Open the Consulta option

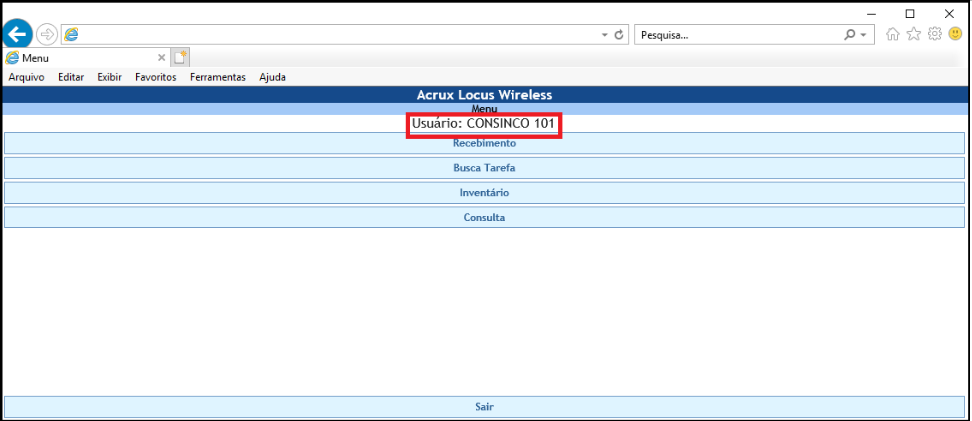click(485, 218)
